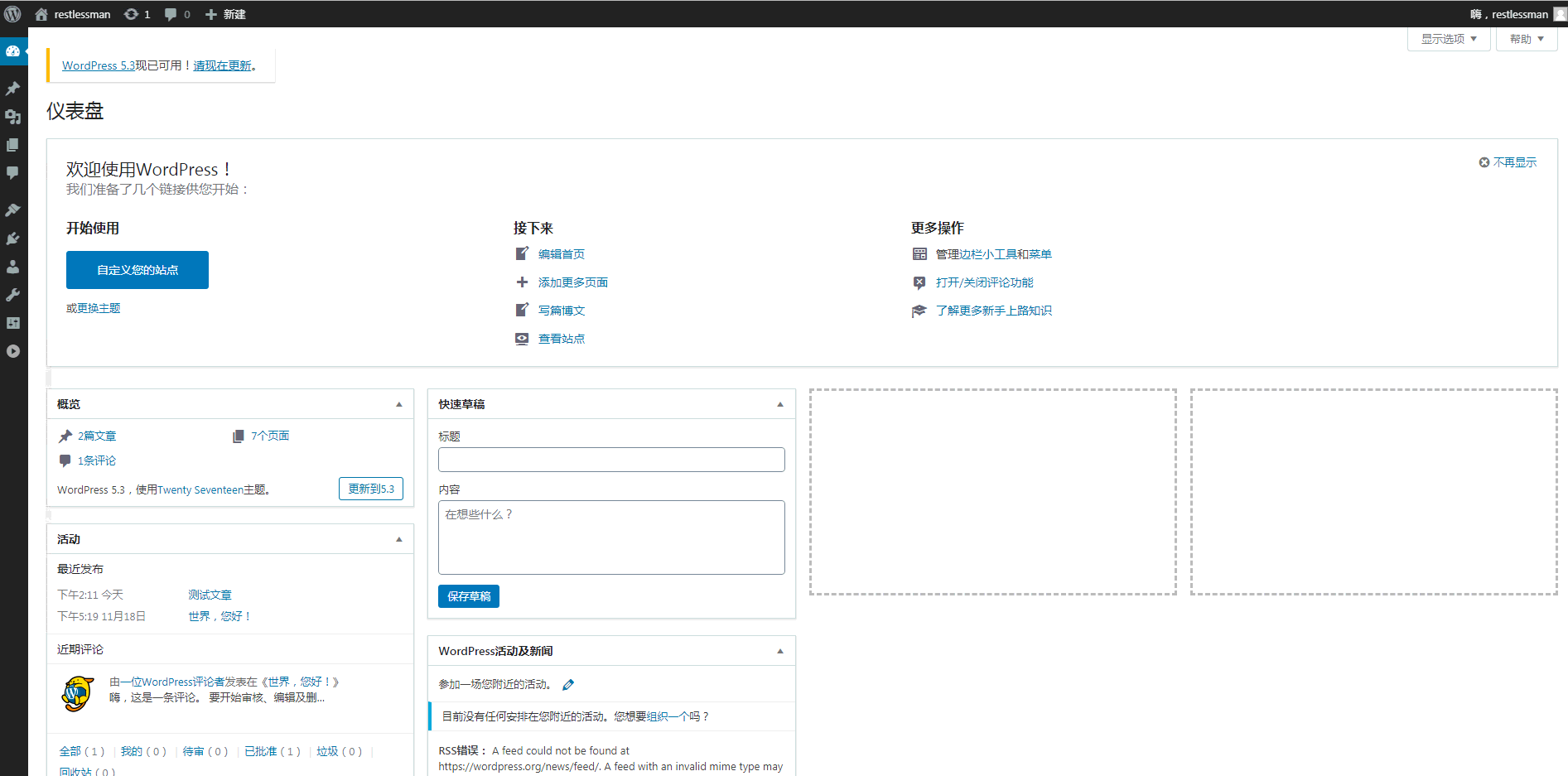Open Posts via the pushpin sidebar icon
1568x776 pixels.
tap(13, 89)
